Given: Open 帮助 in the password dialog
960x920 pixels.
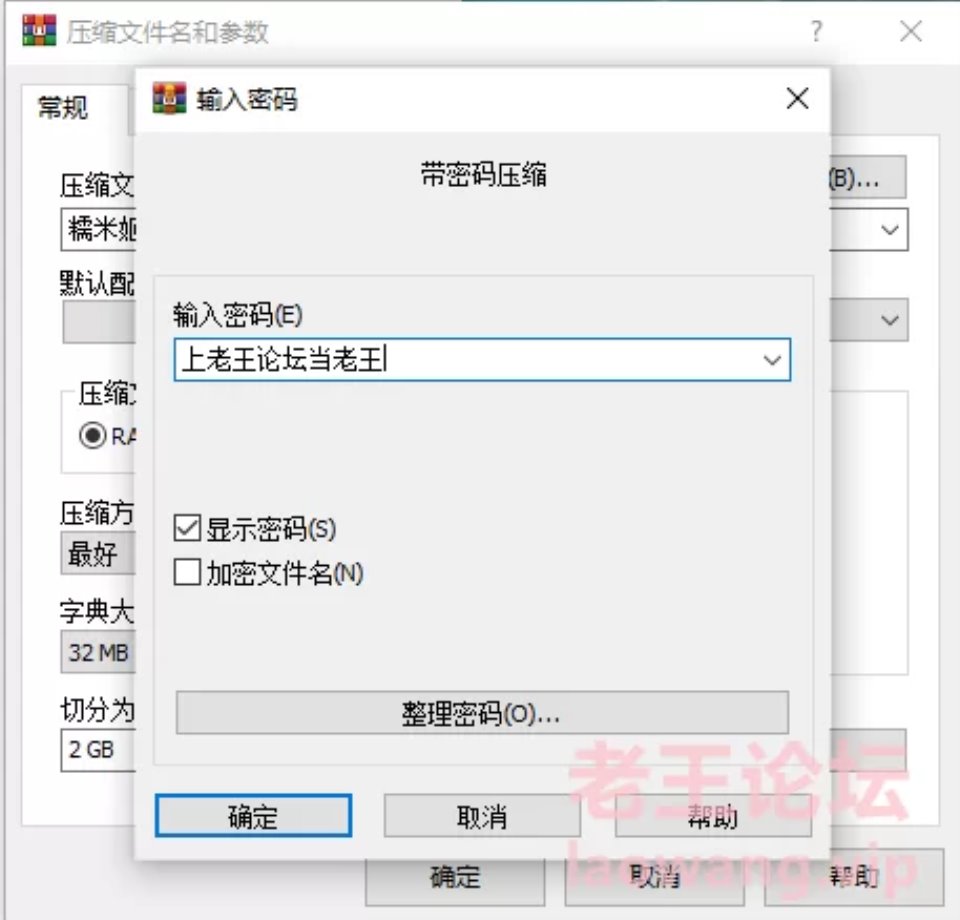Looking at the screenshot, I should pos(713,816).
